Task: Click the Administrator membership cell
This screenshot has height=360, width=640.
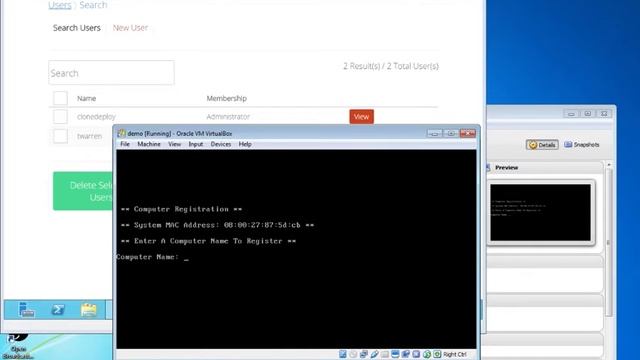Action: click(x=228, y=117)
